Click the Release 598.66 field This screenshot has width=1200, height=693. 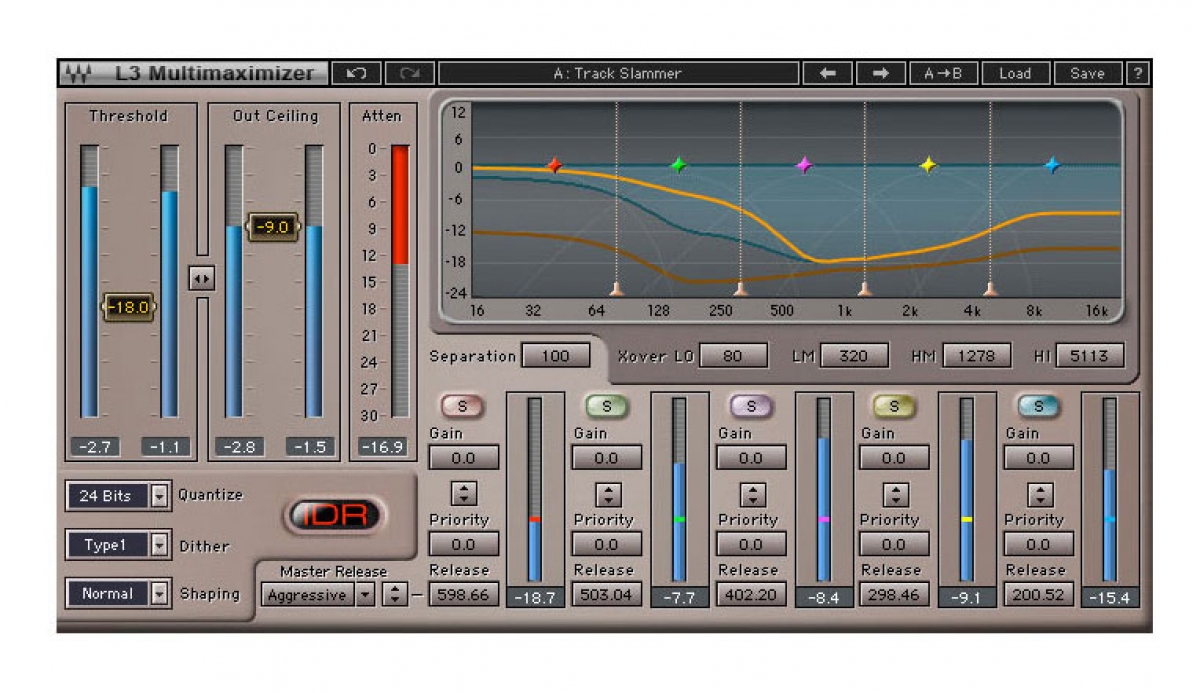click(463, 594)
